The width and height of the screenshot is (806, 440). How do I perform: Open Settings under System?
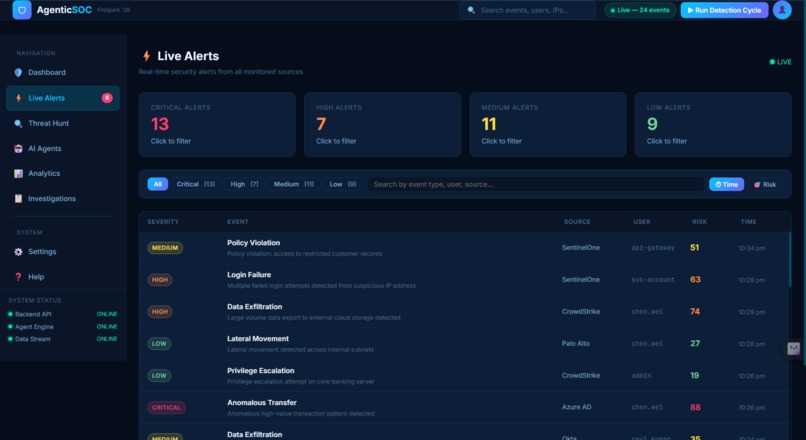pyautogui.click(x=63, y=252)
